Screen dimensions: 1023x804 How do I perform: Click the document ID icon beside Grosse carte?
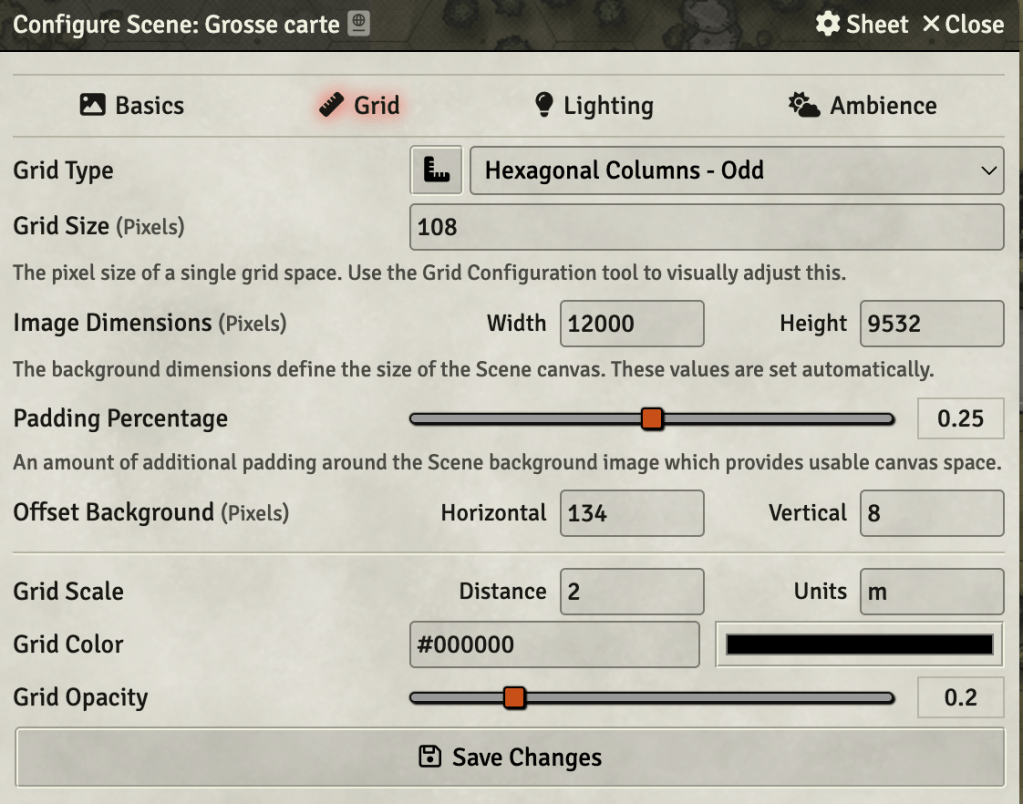click(x=358, y=23)
